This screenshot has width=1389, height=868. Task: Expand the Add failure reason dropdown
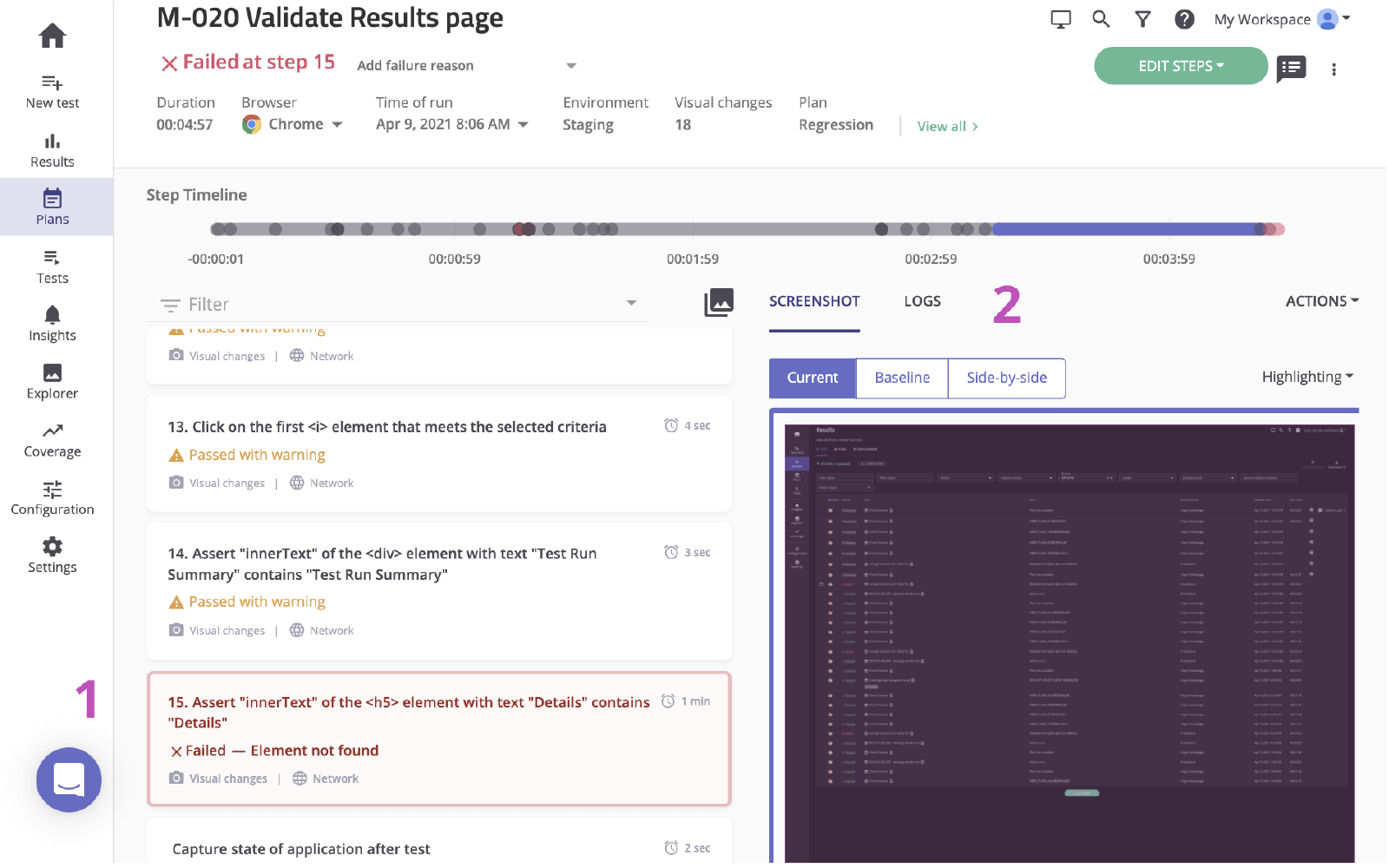click(x=571, y=65)
